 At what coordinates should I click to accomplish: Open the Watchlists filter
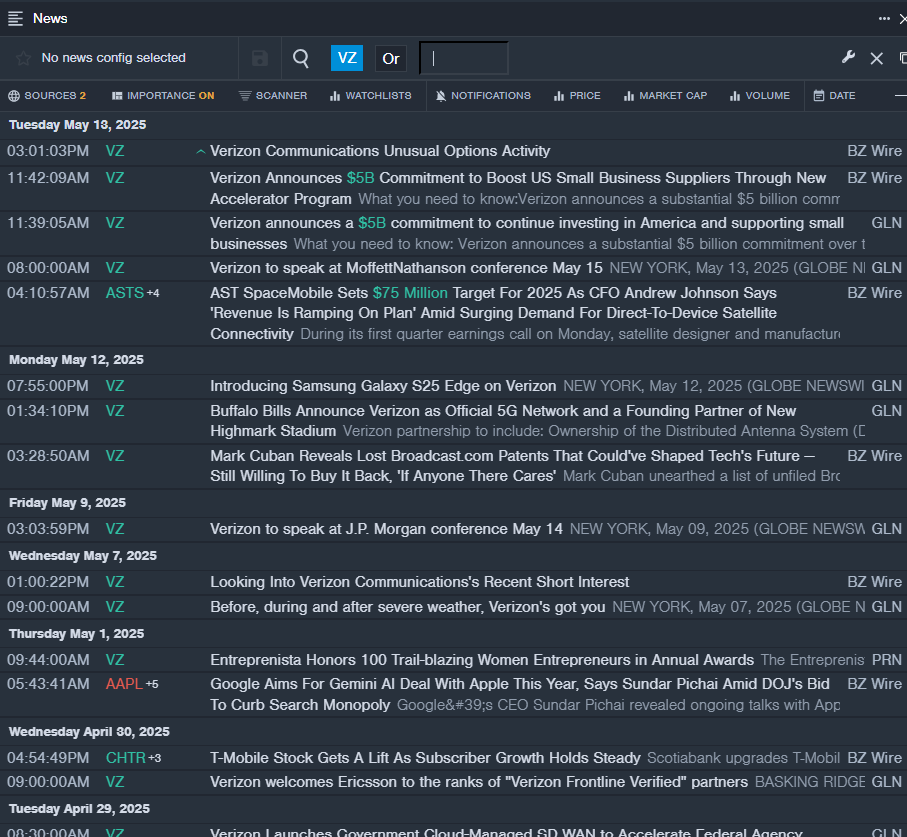(x=371, y=95)
